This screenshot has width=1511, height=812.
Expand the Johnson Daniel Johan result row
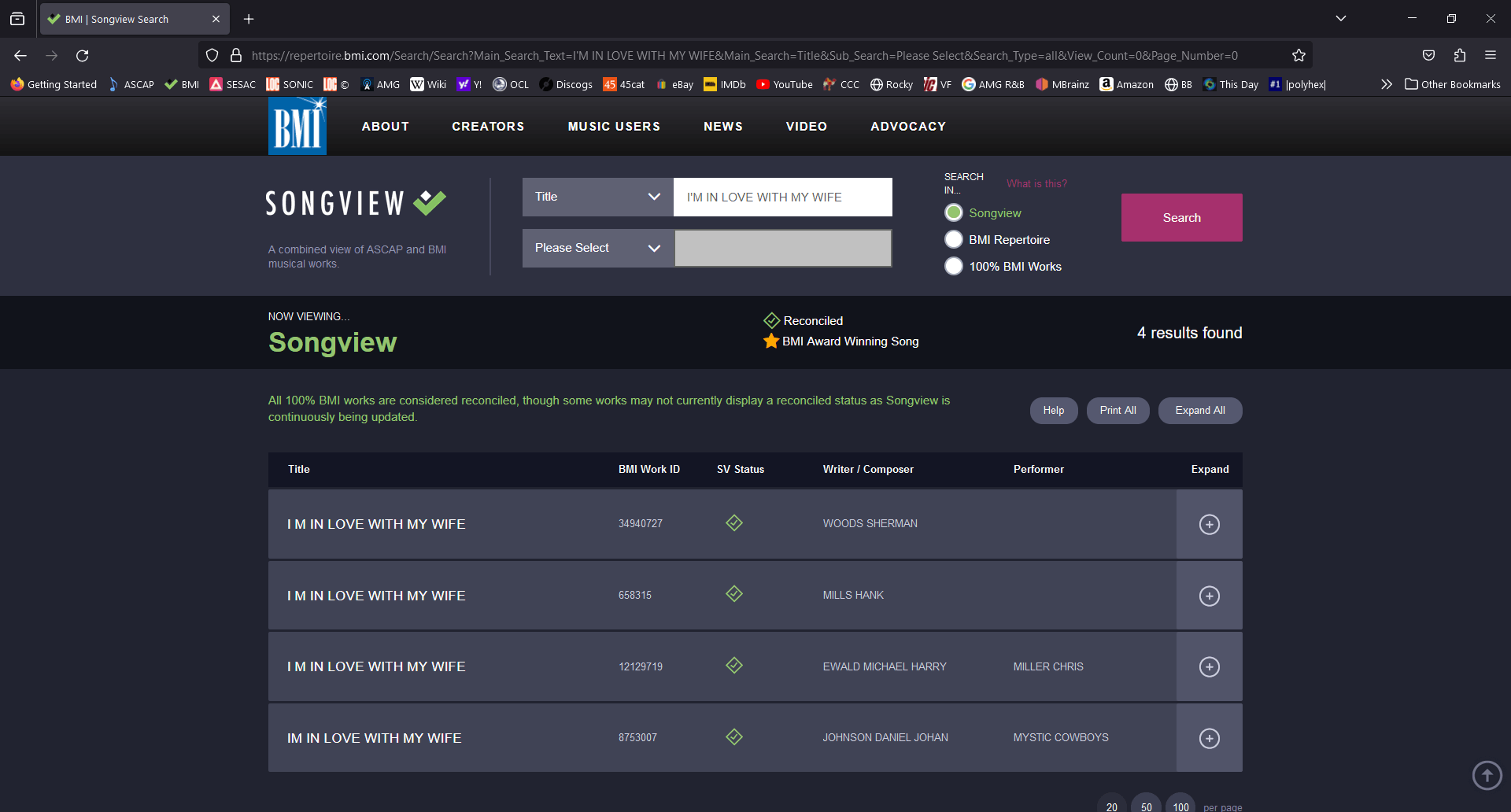[x=1210, y=738]
